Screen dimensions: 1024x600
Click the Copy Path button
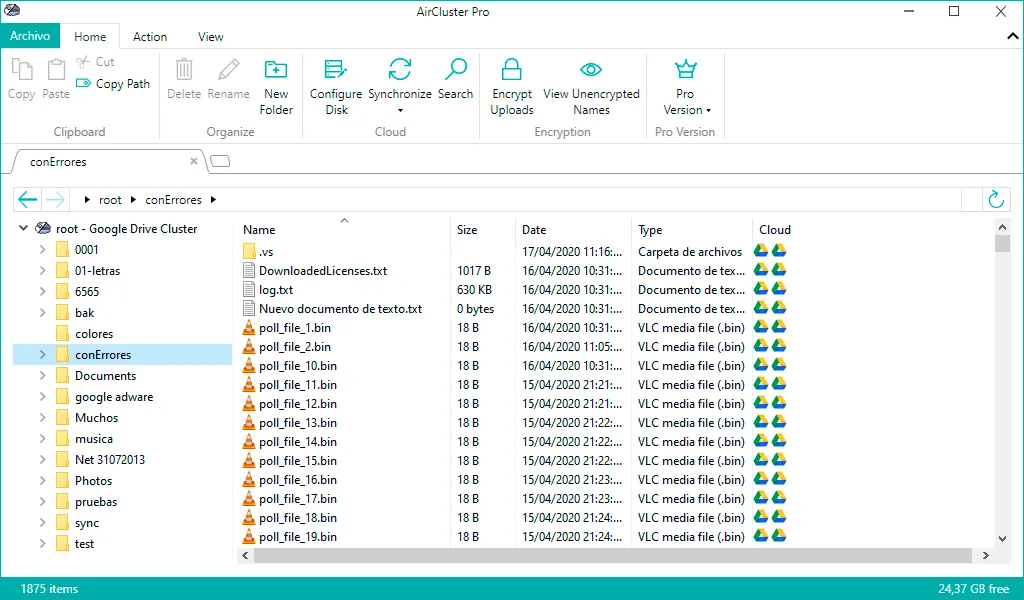coord(114,84)
